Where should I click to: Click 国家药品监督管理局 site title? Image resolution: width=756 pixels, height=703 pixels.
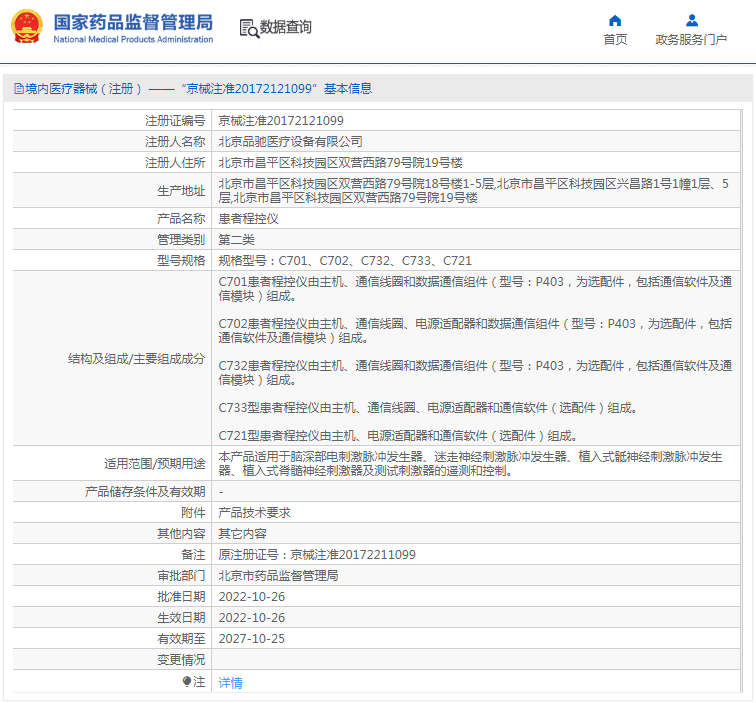point(133,22)
